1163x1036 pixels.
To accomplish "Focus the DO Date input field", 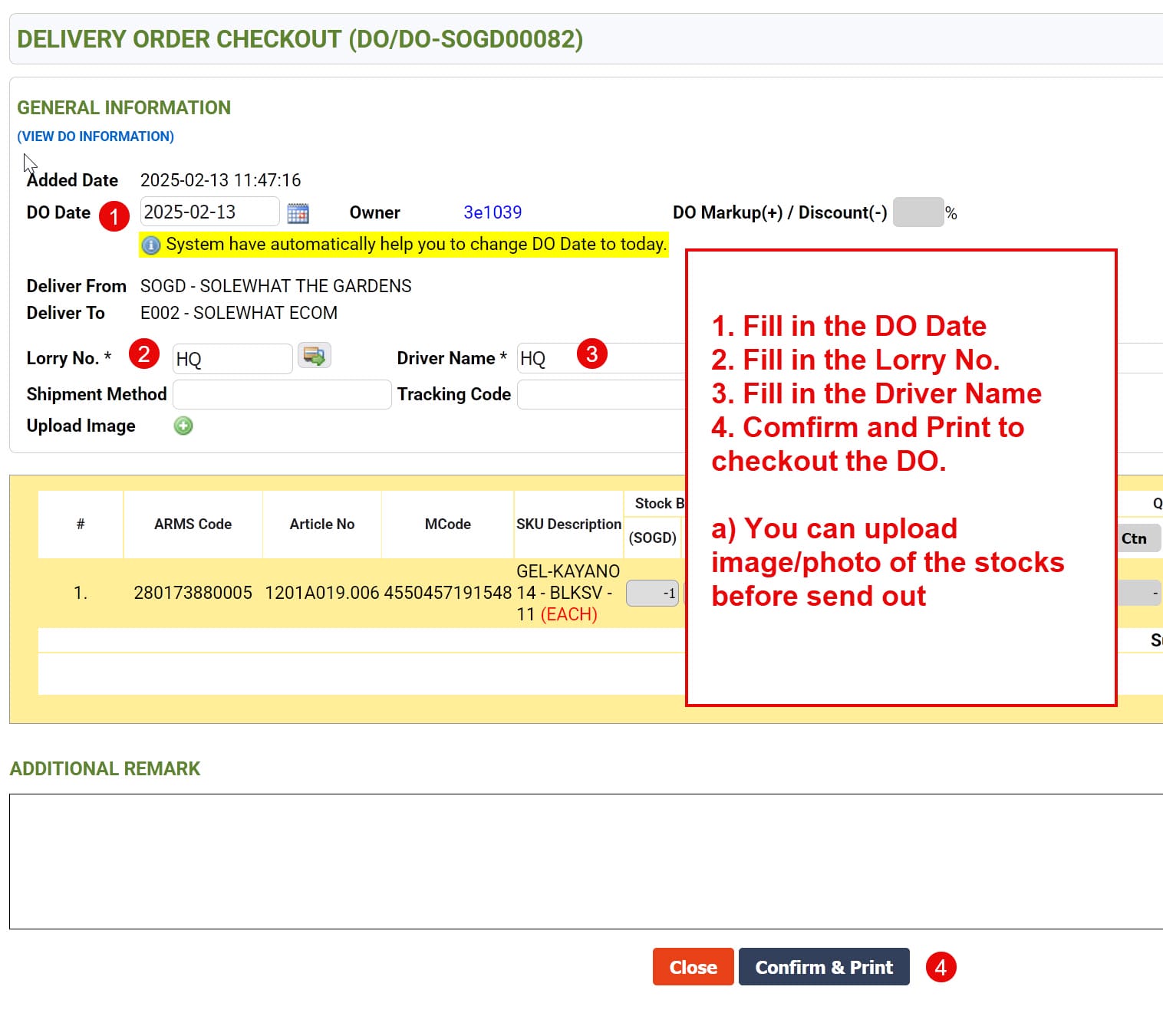I will (209, 212).
